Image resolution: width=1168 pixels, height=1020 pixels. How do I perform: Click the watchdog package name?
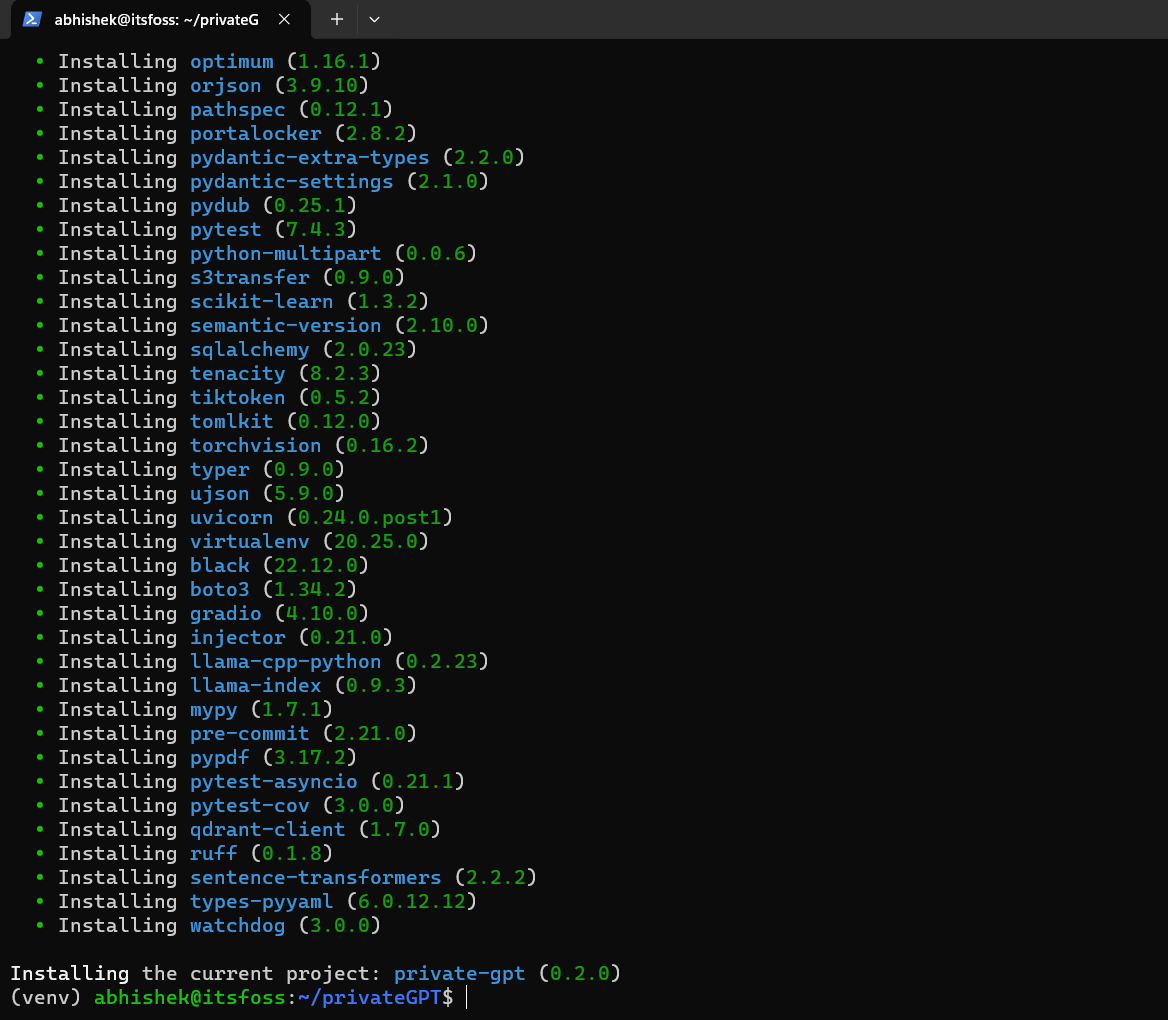(237, 925)
